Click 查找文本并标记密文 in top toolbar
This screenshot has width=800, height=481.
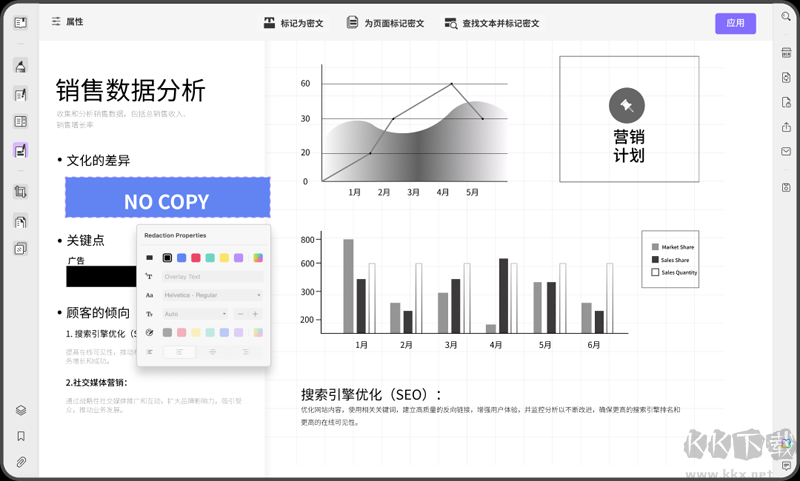(492, 23)
